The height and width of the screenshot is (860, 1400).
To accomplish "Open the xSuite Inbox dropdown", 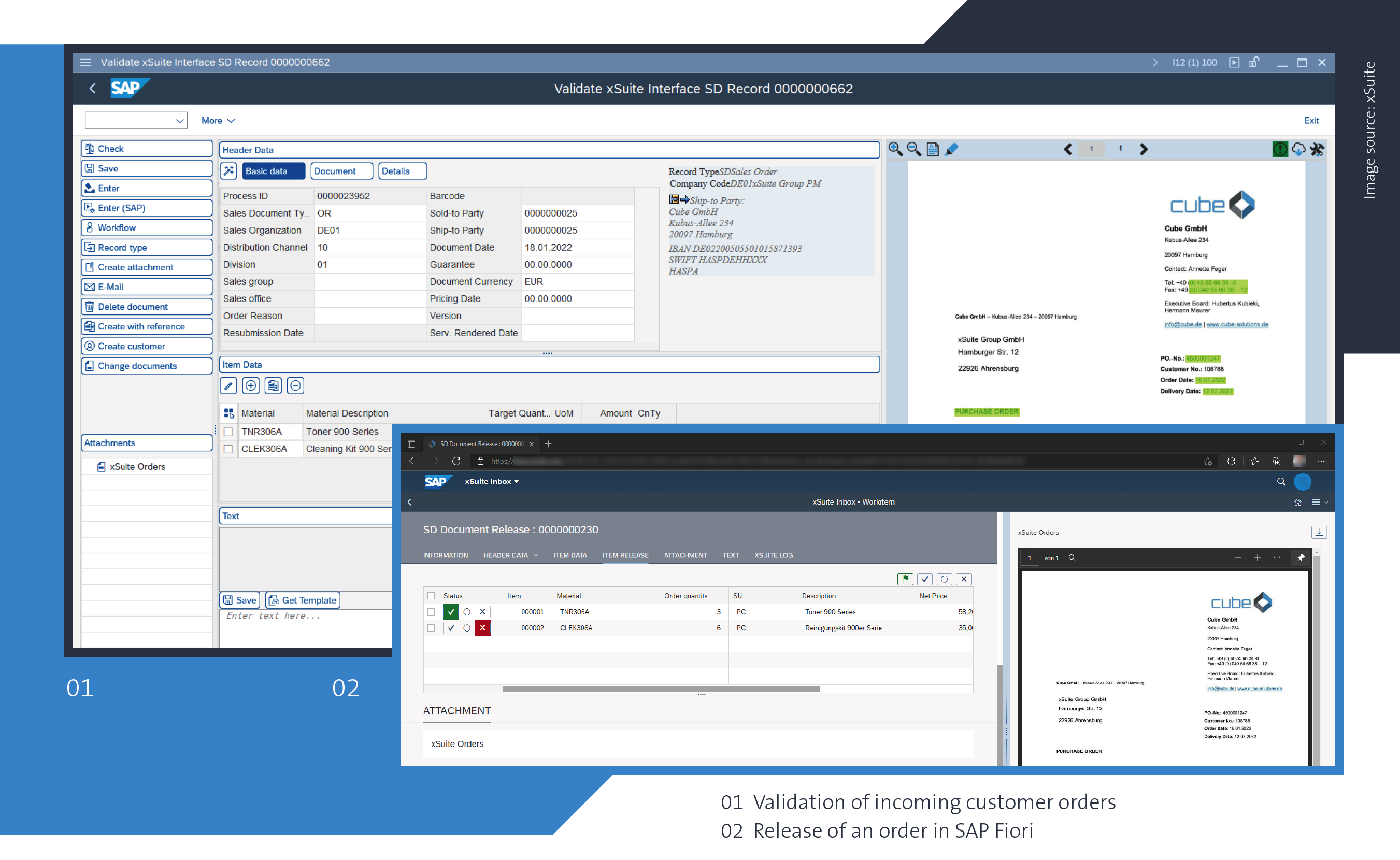I will pos(492,481).
